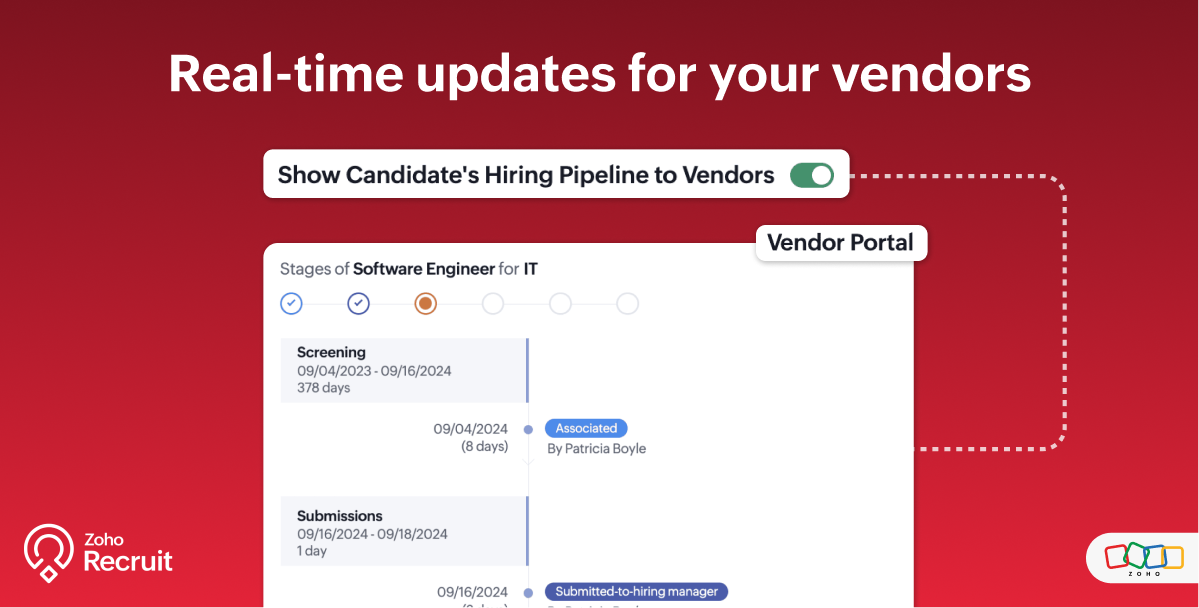Click the fifth empty stage circle
The image size is (1199, 608).
pyautogui.click(x=560, y=303)
